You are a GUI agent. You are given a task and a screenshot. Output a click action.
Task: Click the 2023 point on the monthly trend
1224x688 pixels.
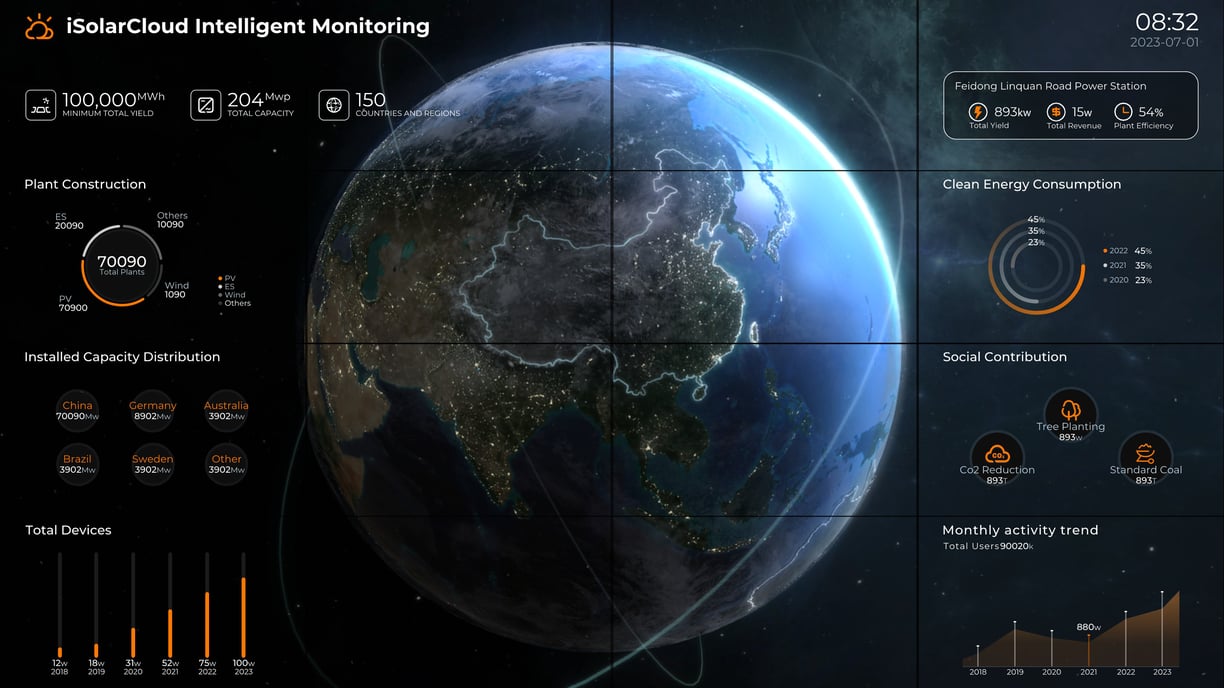coord(1162,592)
